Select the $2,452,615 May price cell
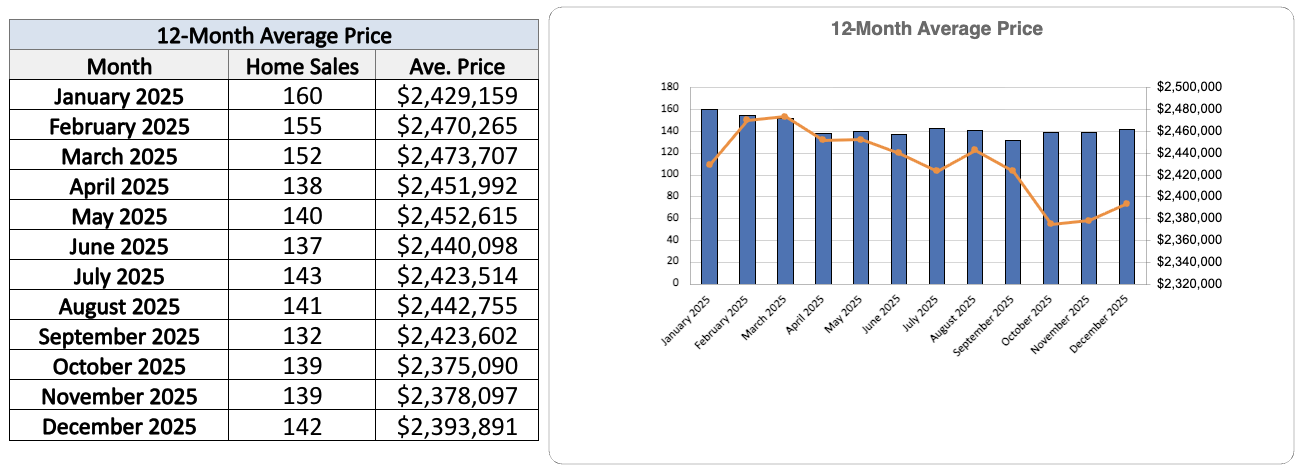 pos(457,216)
